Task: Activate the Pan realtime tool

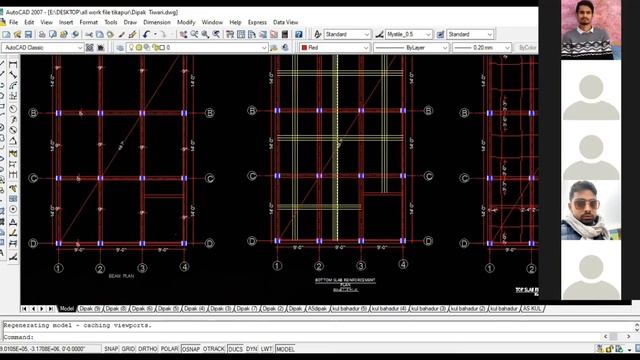Action: pos(184,34)
